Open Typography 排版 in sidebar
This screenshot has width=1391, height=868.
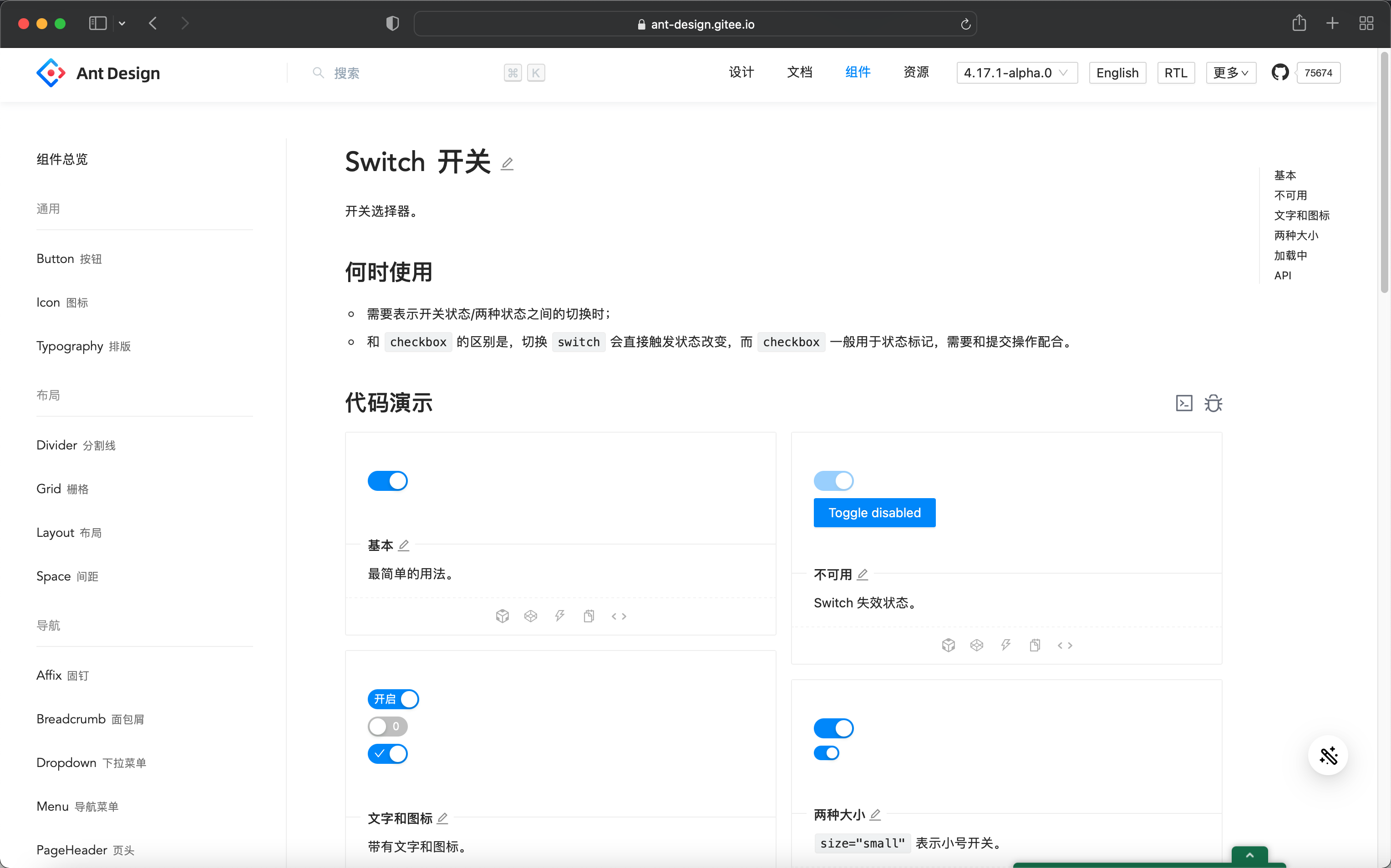click(84, 346)
